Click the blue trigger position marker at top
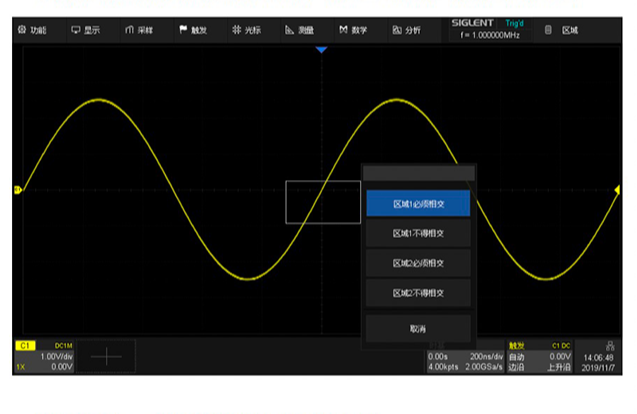 pos(321,49)
